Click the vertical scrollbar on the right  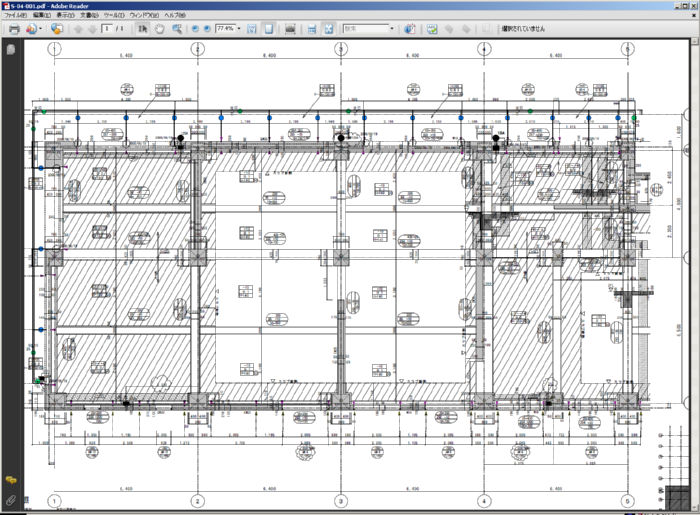(692, 250)
